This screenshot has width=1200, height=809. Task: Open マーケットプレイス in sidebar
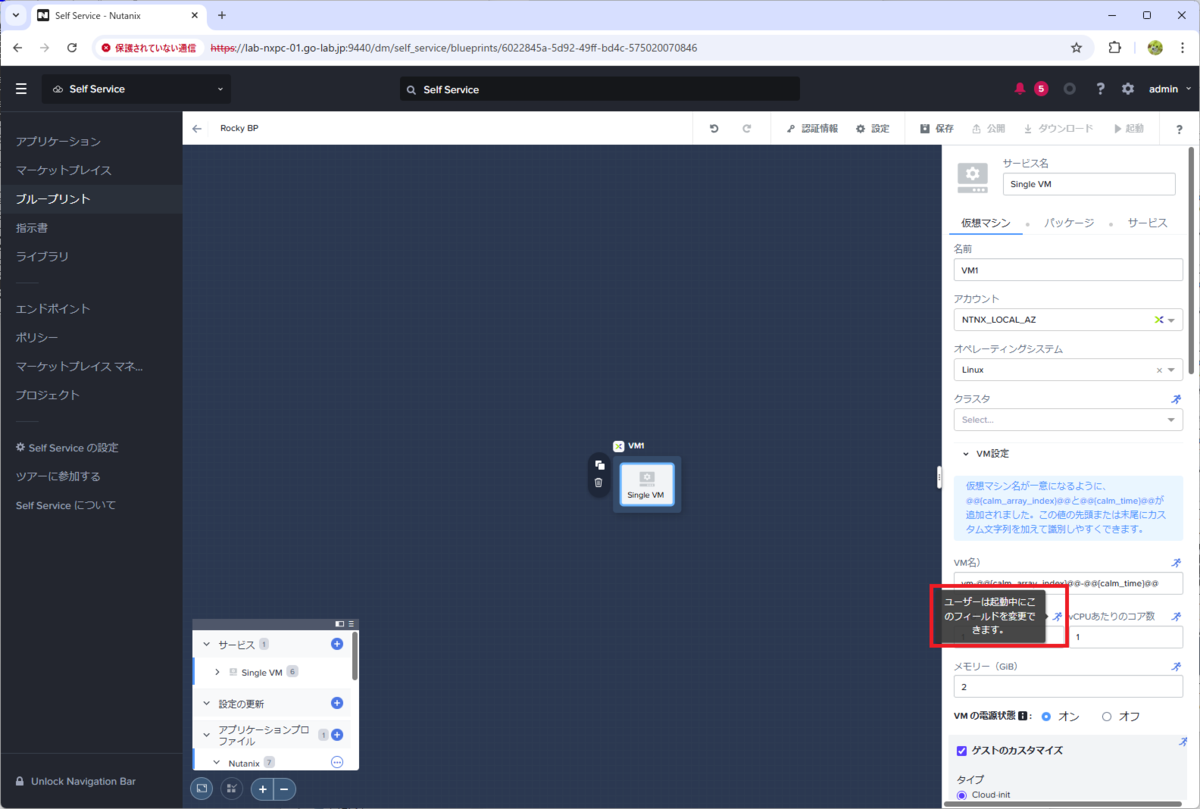click(64, 170)
